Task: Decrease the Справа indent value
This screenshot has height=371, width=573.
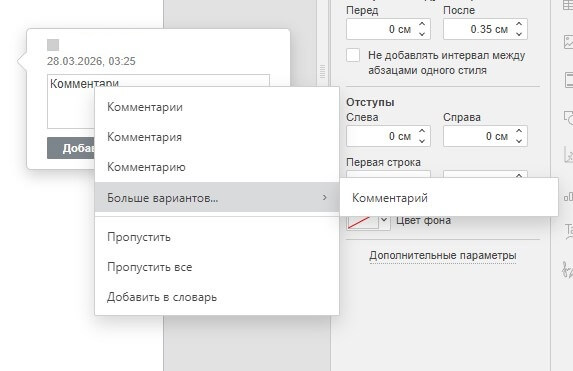Action: (519, 141)
